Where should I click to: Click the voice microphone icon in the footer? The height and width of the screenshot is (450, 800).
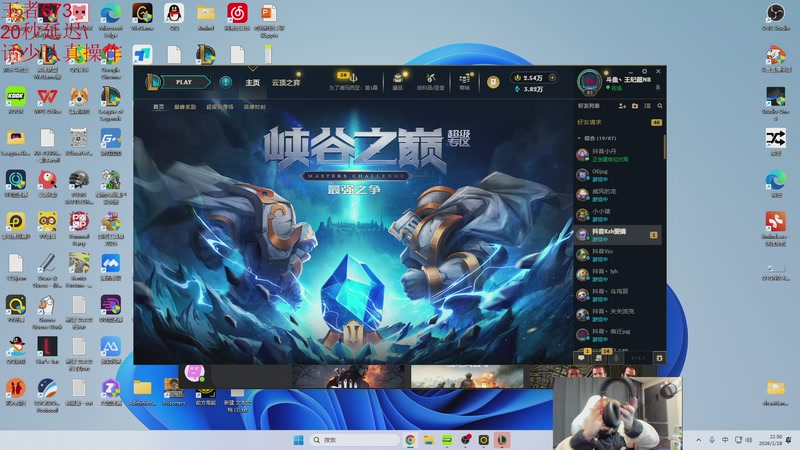point(616,358)
